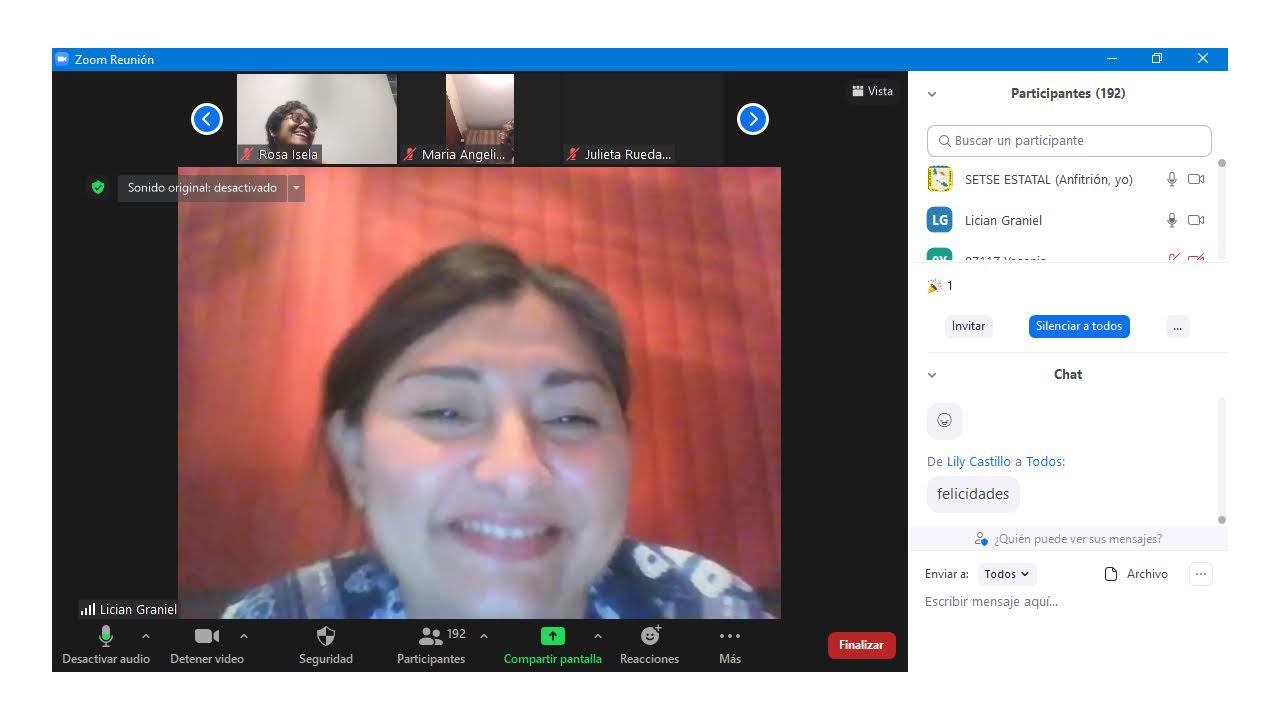The width and height of the screenshot is (1280, 720).
Task: Open the Enviar a Todos dropdown
Action: click(x=1006, y=574)
